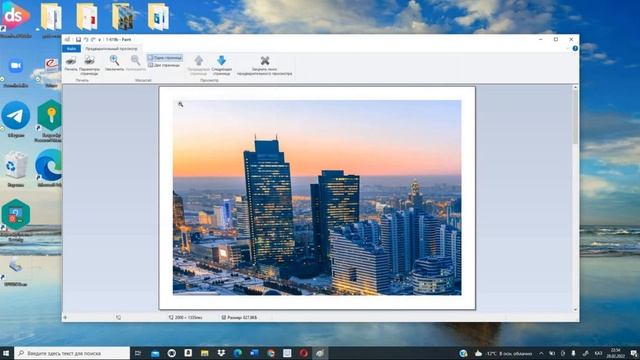Screen dimensions: 640x360
Task: Open Opera from the taskbar
Action: [304, 353]
